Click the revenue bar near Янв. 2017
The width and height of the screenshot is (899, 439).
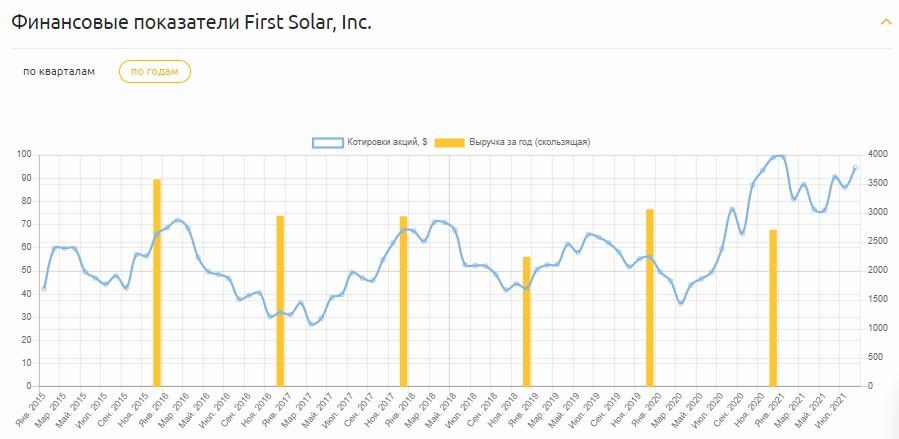280,305
